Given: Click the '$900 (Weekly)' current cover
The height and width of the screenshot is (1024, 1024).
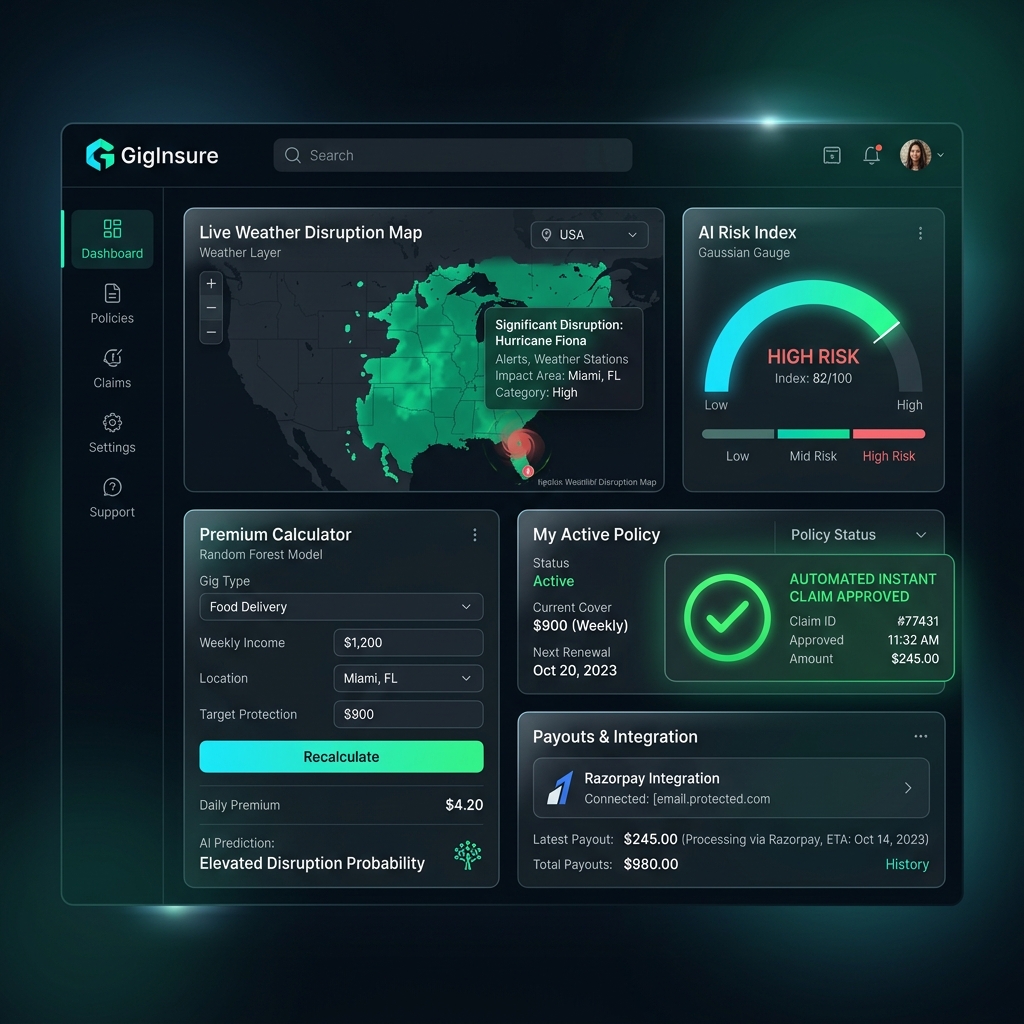Looking at the screenshot, I should tap(581, 626).
